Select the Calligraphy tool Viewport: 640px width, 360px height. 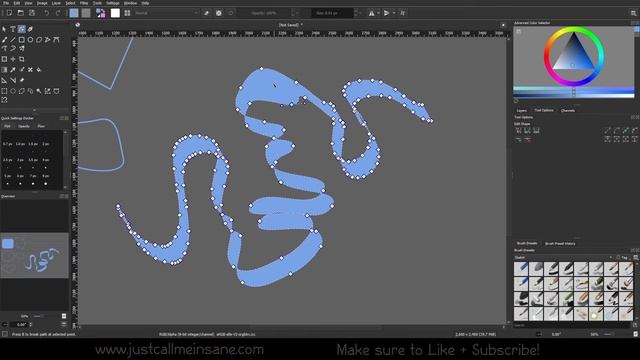pos(30,29)
